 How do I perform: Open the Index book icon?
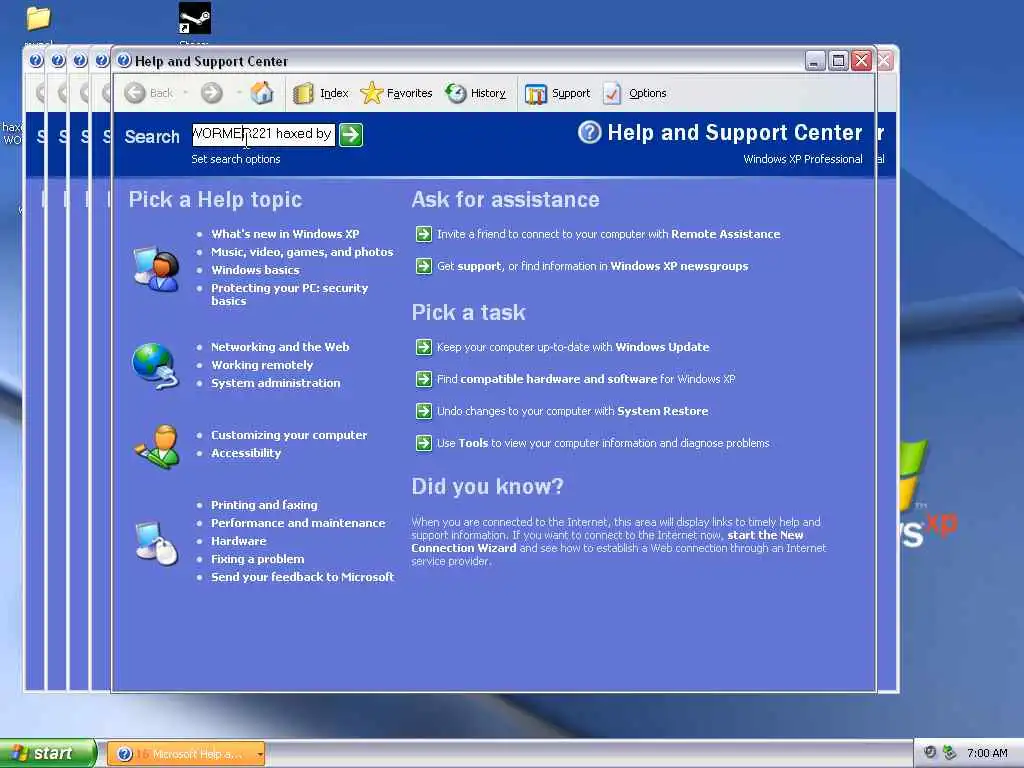tap(304, 93)
